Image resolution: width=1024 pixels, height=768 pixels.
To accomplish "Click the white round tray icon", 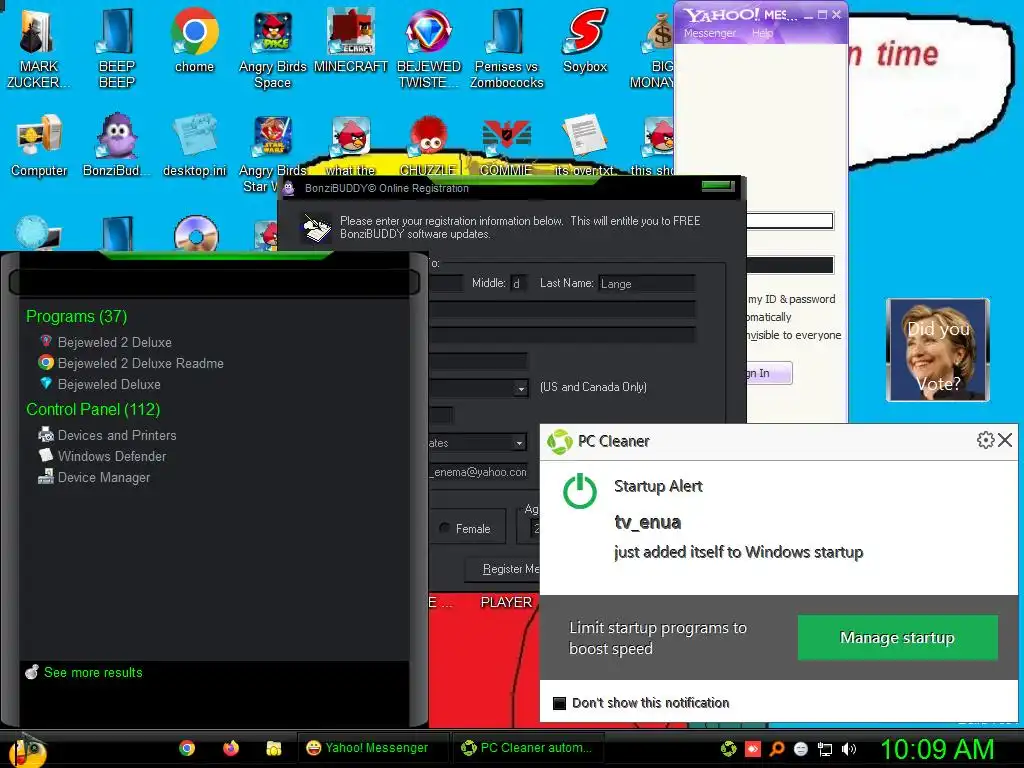I will tap(801, 749).
